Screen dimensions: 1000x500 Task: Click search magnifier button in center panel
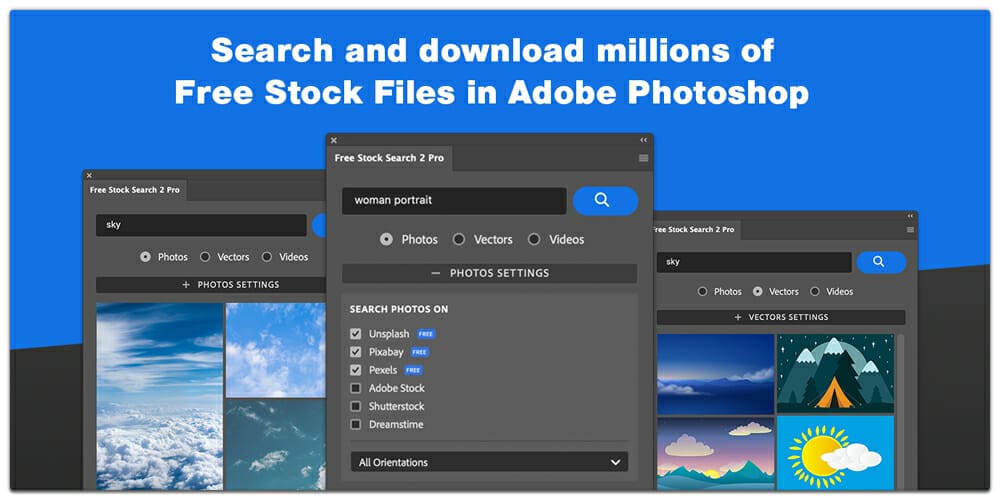[x=605, y=200]
